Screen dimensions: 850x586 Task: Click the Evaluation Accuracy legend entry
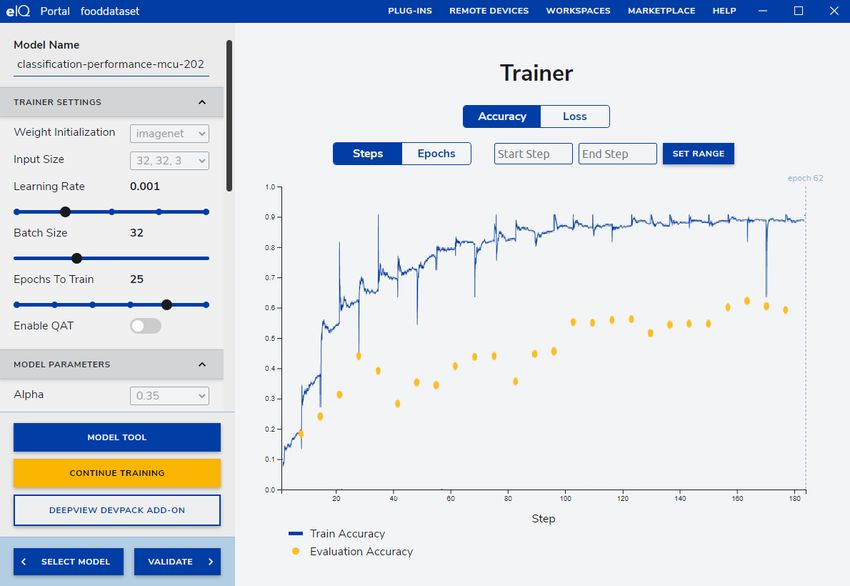coord(352,551)
